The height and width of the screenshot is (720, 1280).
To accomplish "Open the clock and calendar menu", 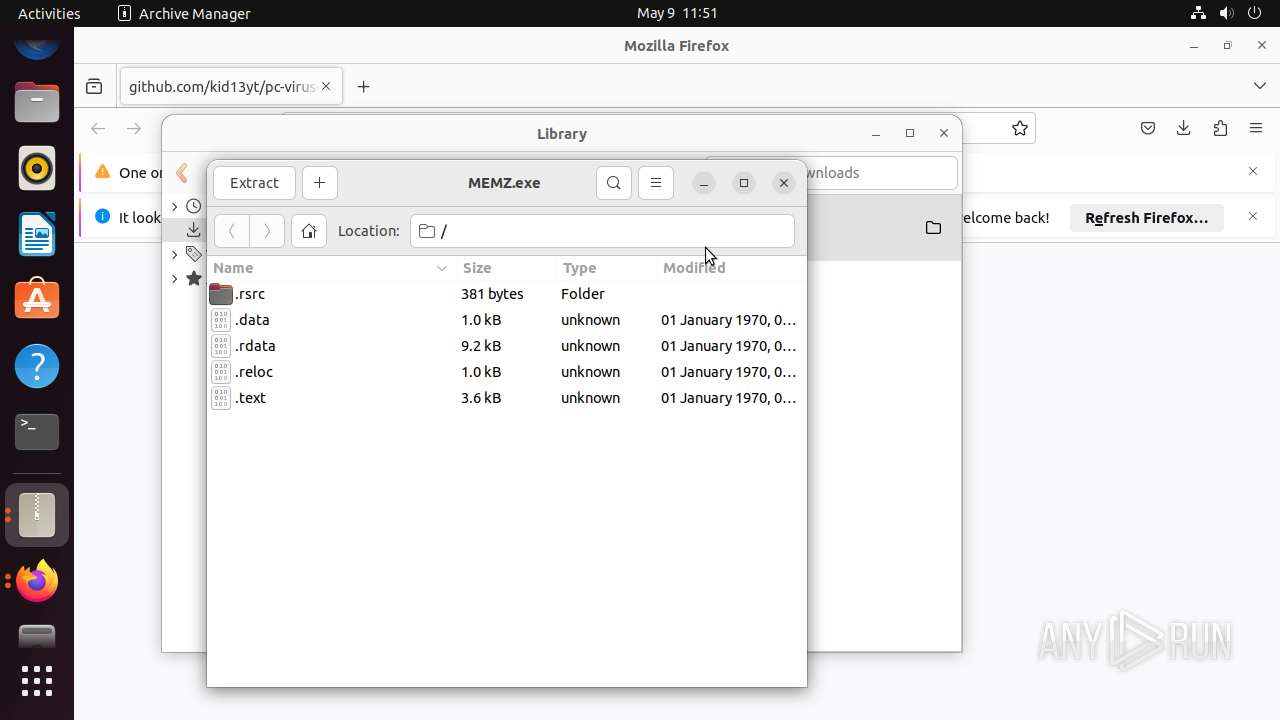I will 677,13.
